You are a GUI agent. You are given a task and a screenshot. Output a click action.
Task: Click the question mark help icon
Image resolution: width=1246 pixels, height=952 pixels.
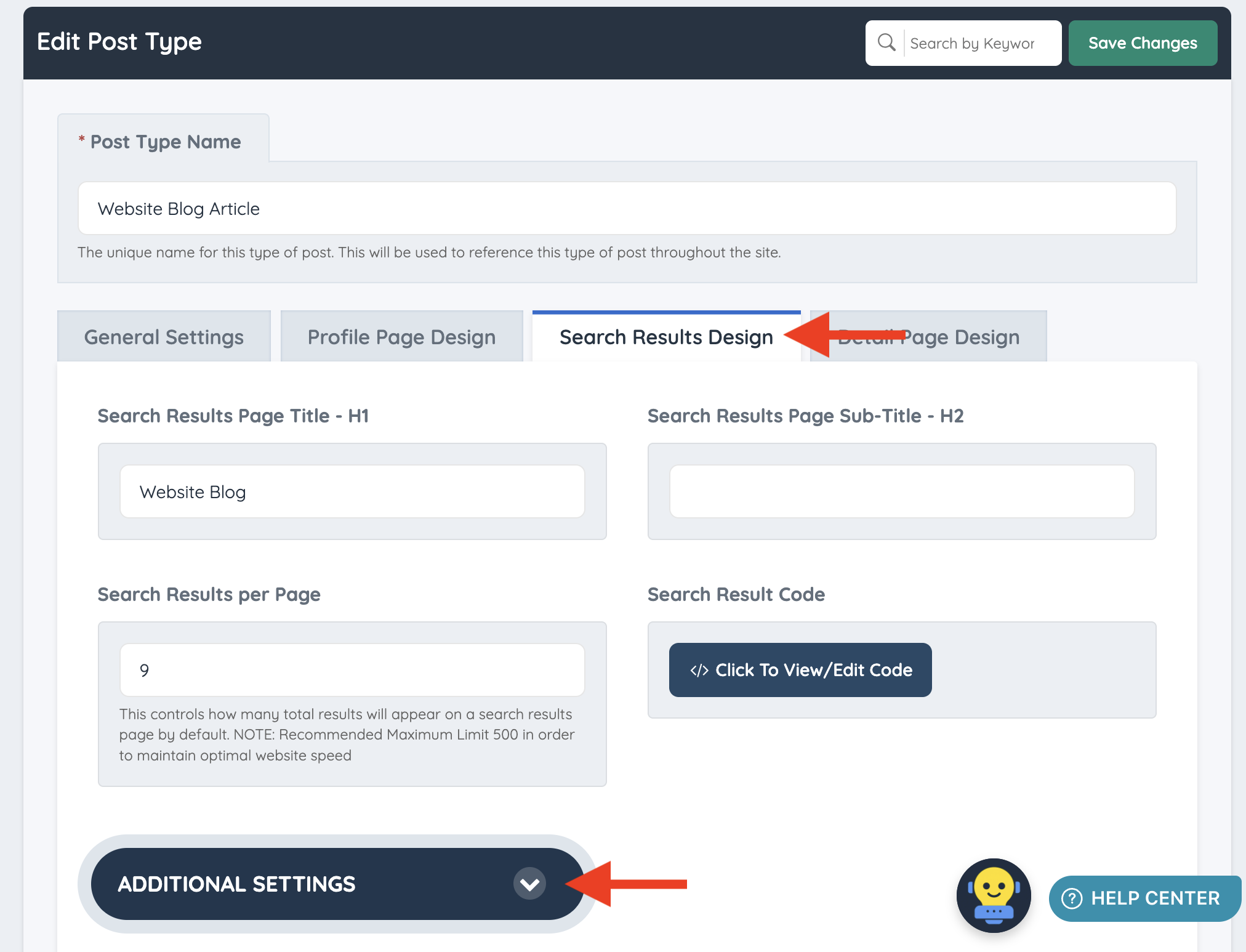pos(1072,898)
